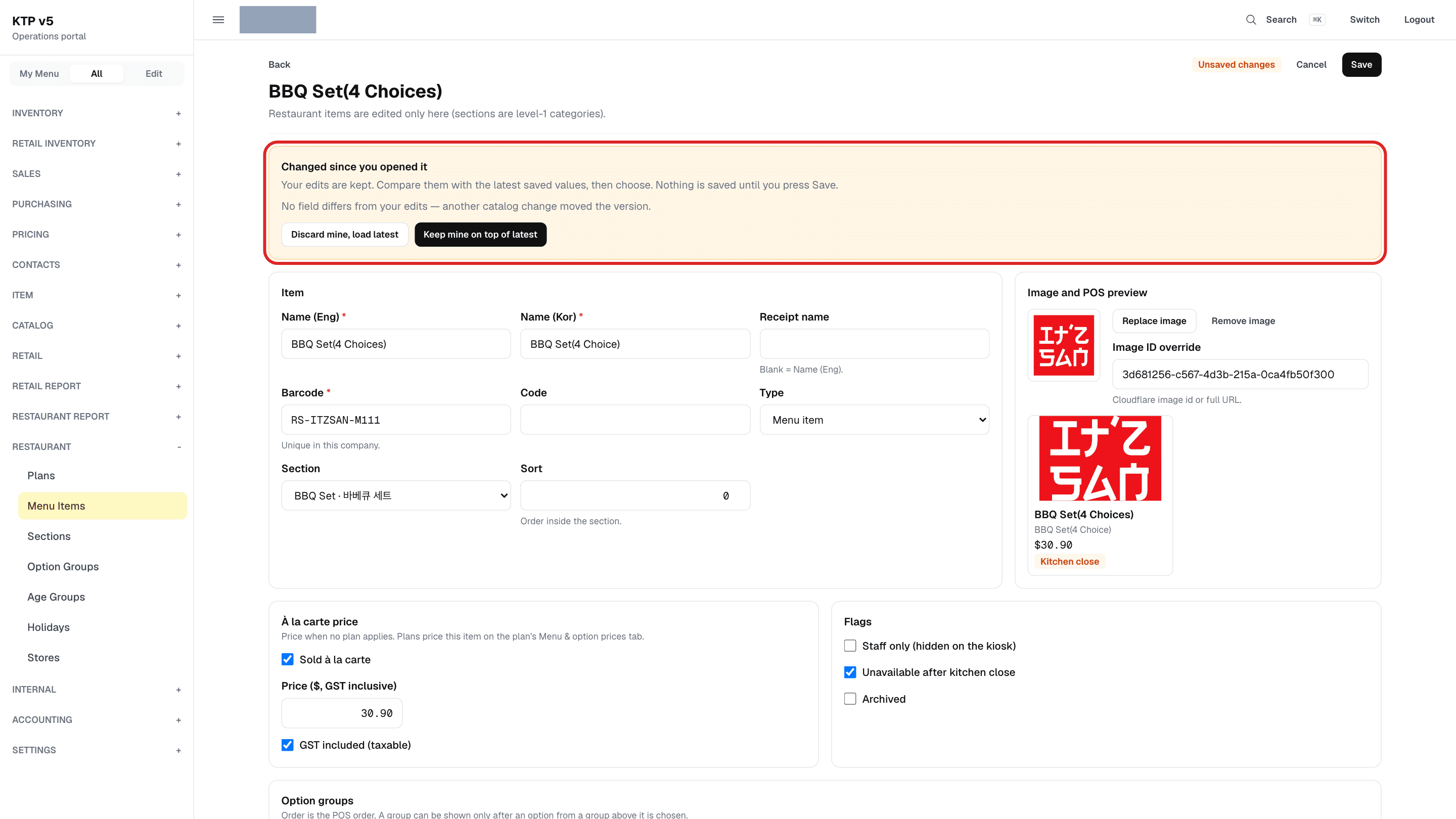Click Discard mine, load latest button

pyautogui.click(x=344, y=235)
